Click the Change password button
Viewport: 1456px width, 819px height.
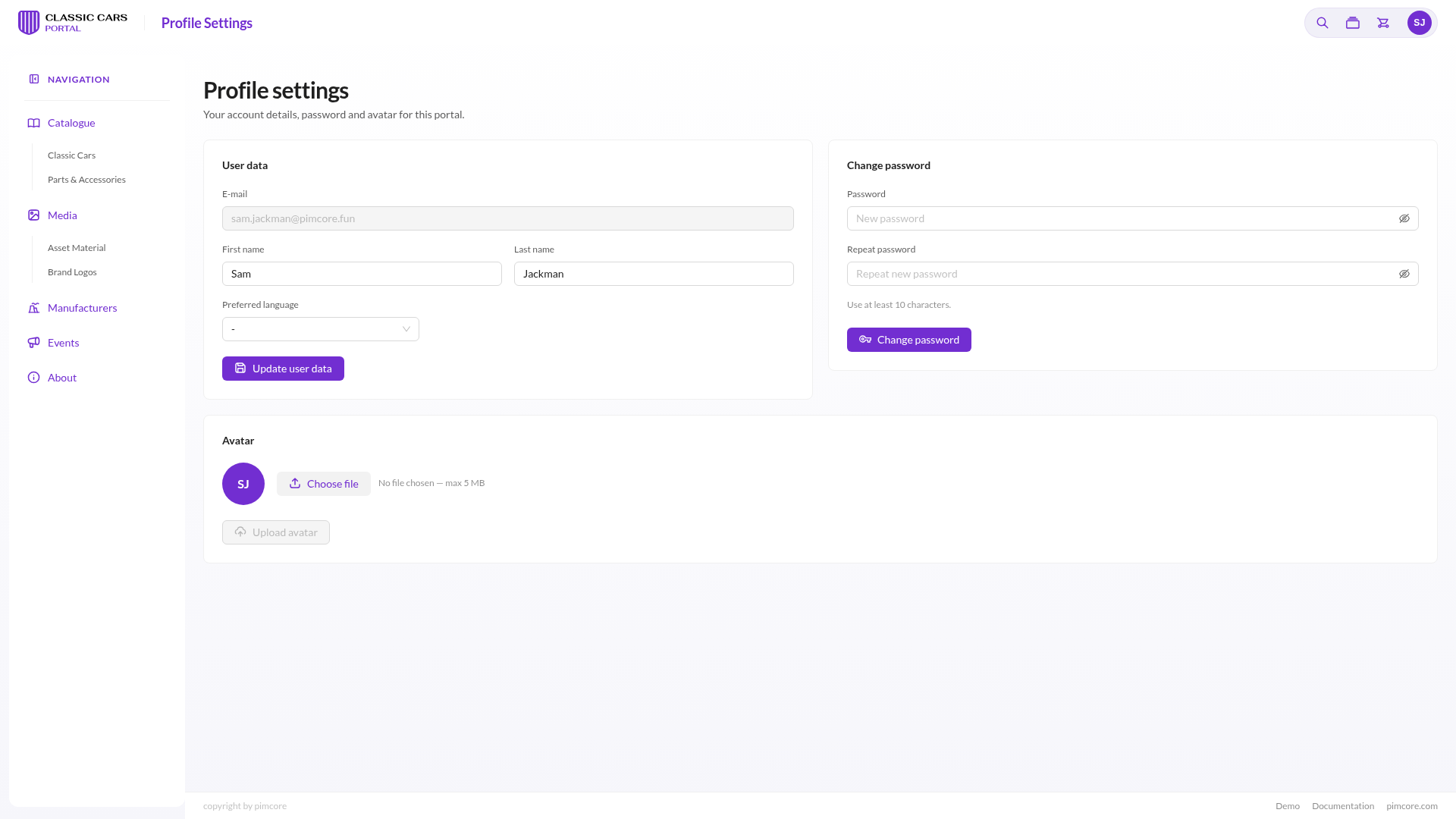click(x=908, y=340)
